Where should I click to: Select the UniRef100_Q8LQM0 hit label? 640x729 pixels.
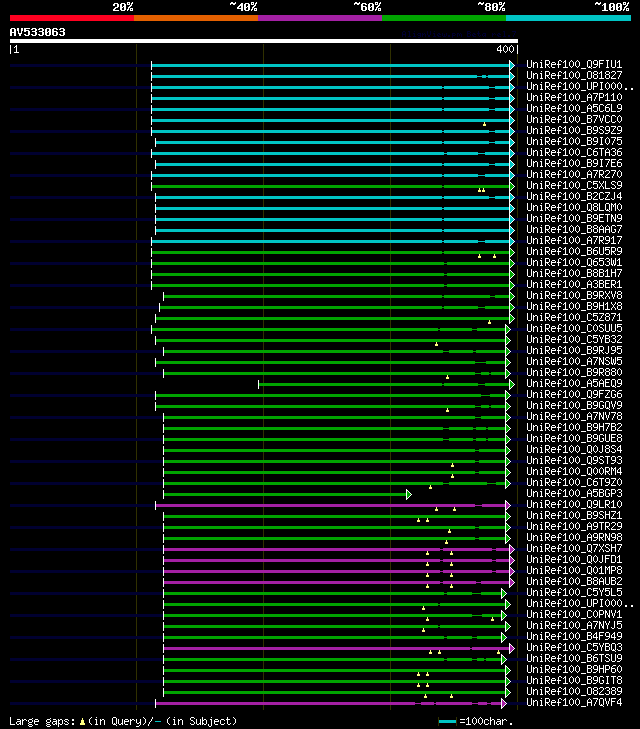click(574, 207)
